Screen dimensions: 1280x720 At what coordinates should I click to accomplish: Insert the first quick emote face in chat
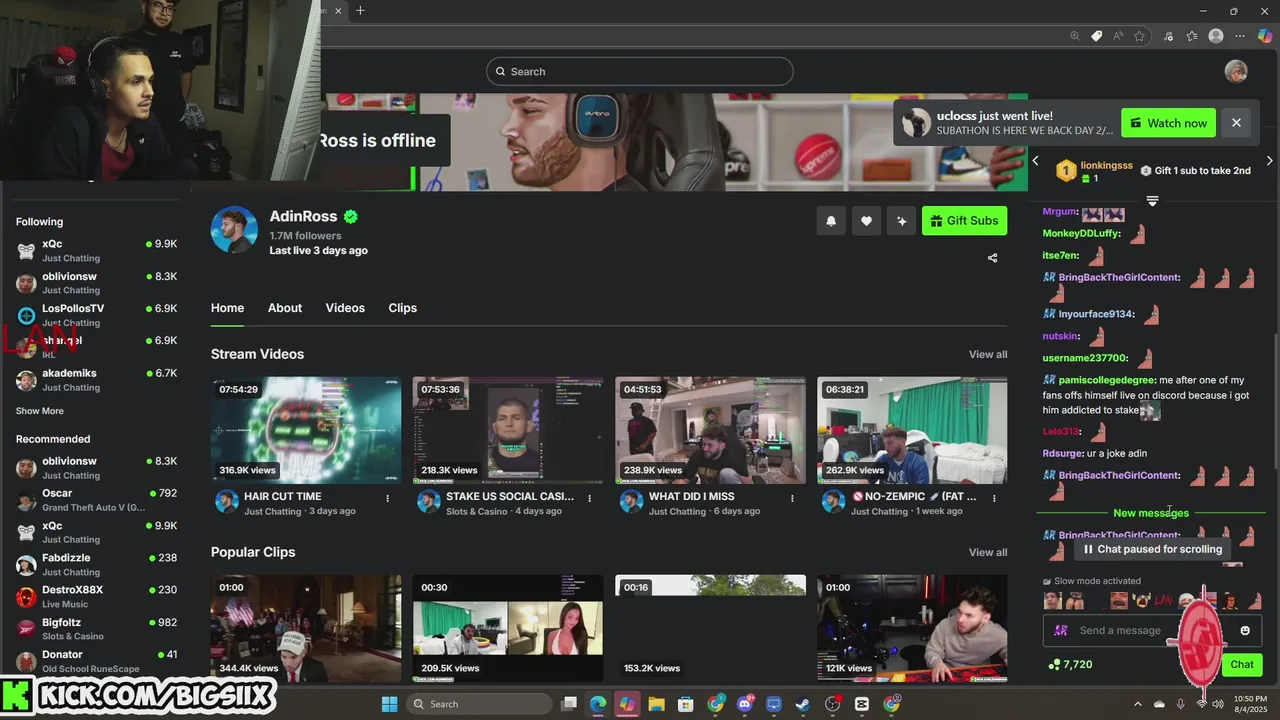(1052, 600)
